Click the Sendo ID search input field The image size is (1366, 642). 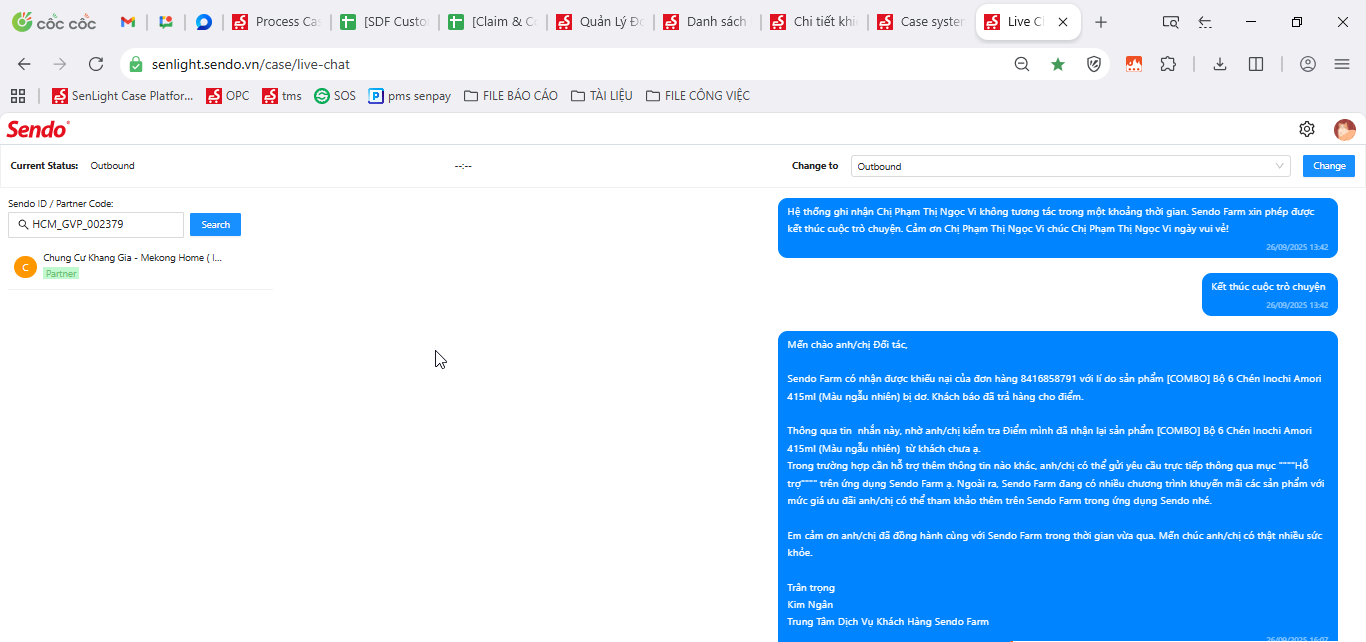point(96,224)
